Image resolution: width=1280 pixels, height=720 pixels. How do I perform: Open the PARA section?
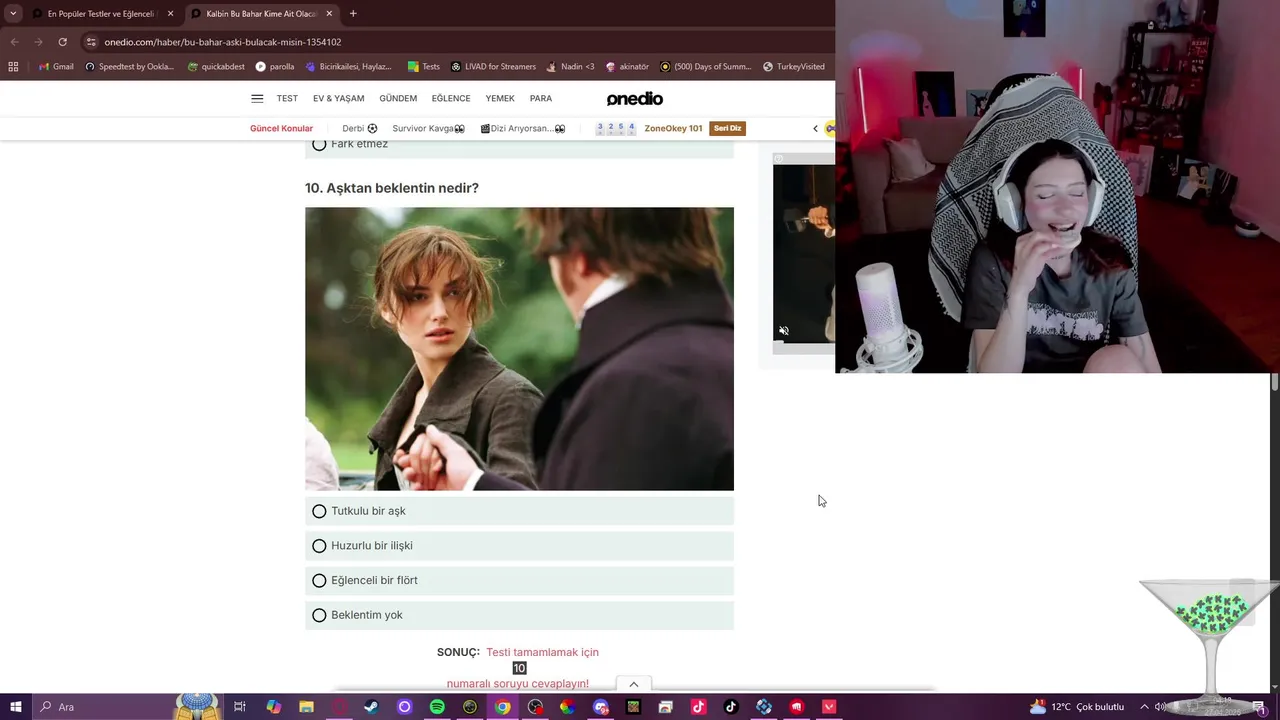tap(541, 98)
